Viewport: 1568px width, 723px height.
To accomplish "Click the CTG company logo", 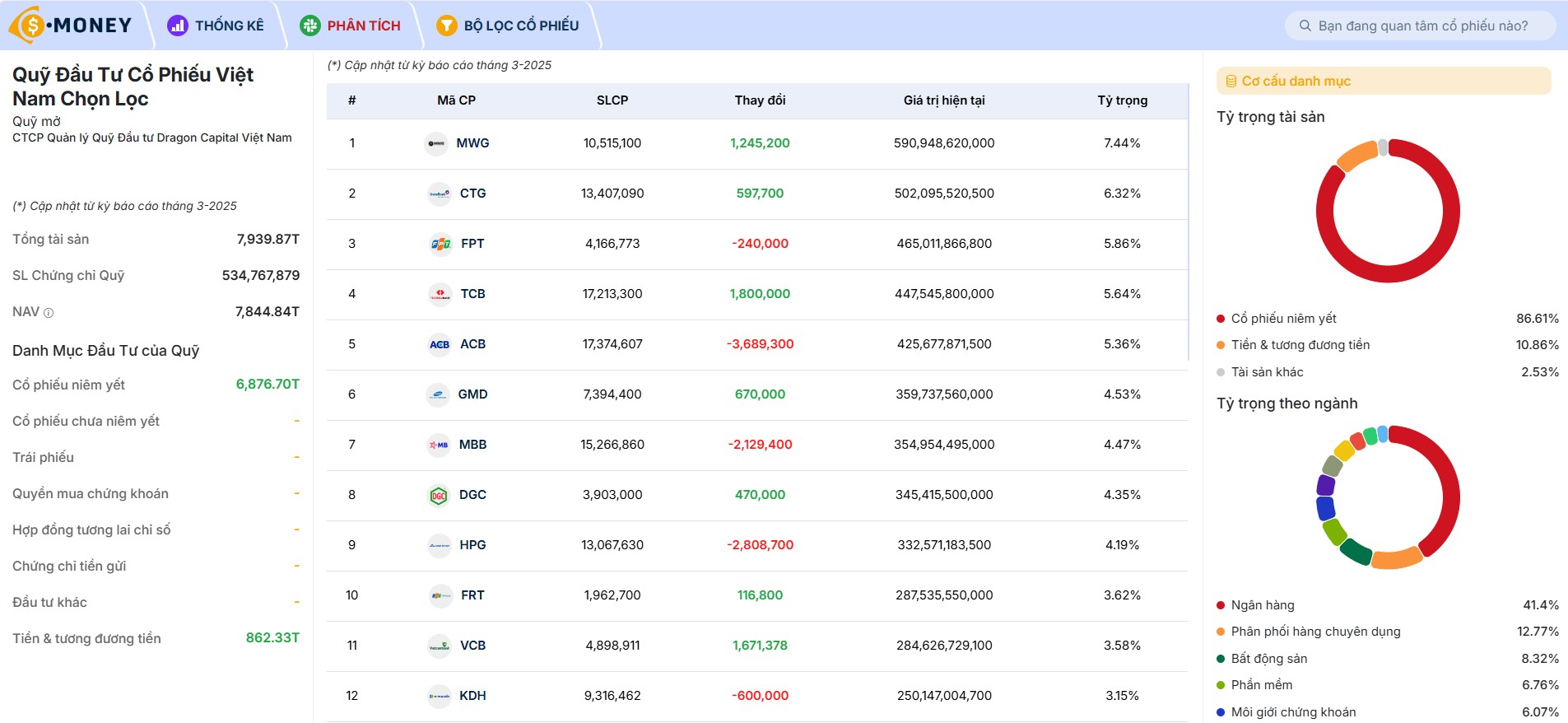I will [440, 194].
